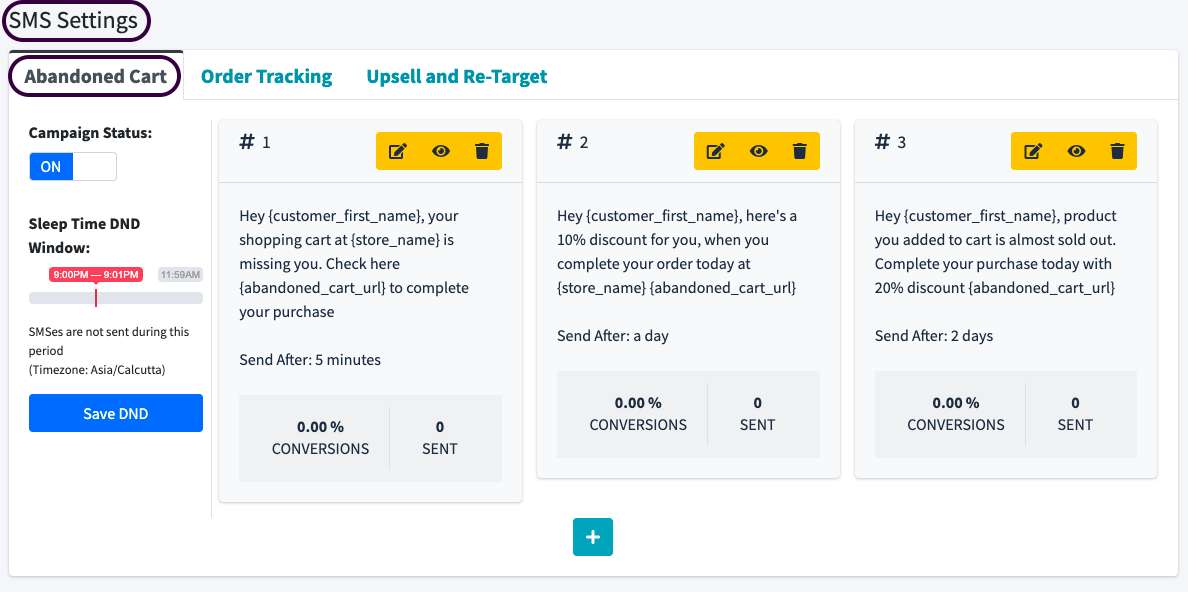Open the Abandoned Cart tab

tap(95, 76)
